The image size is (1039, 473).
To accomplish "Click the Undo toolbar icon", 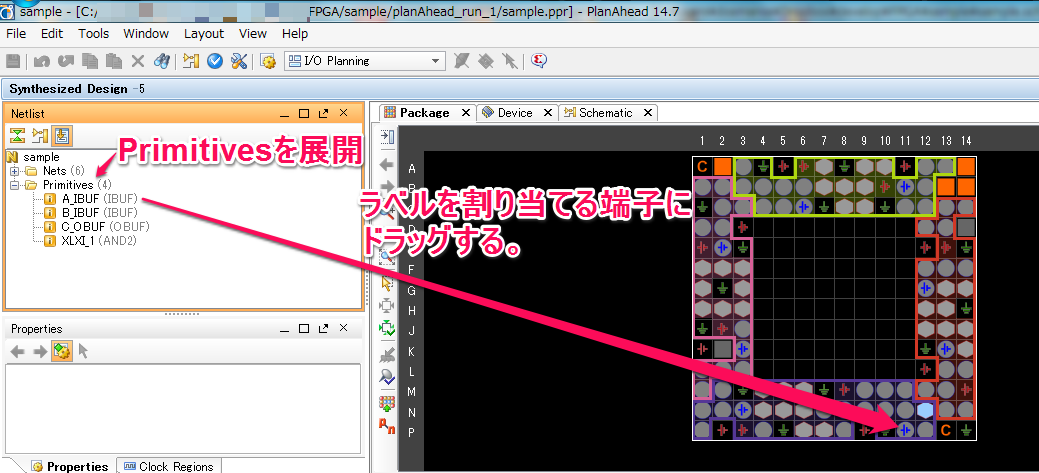I will click(x=42, y=61).
